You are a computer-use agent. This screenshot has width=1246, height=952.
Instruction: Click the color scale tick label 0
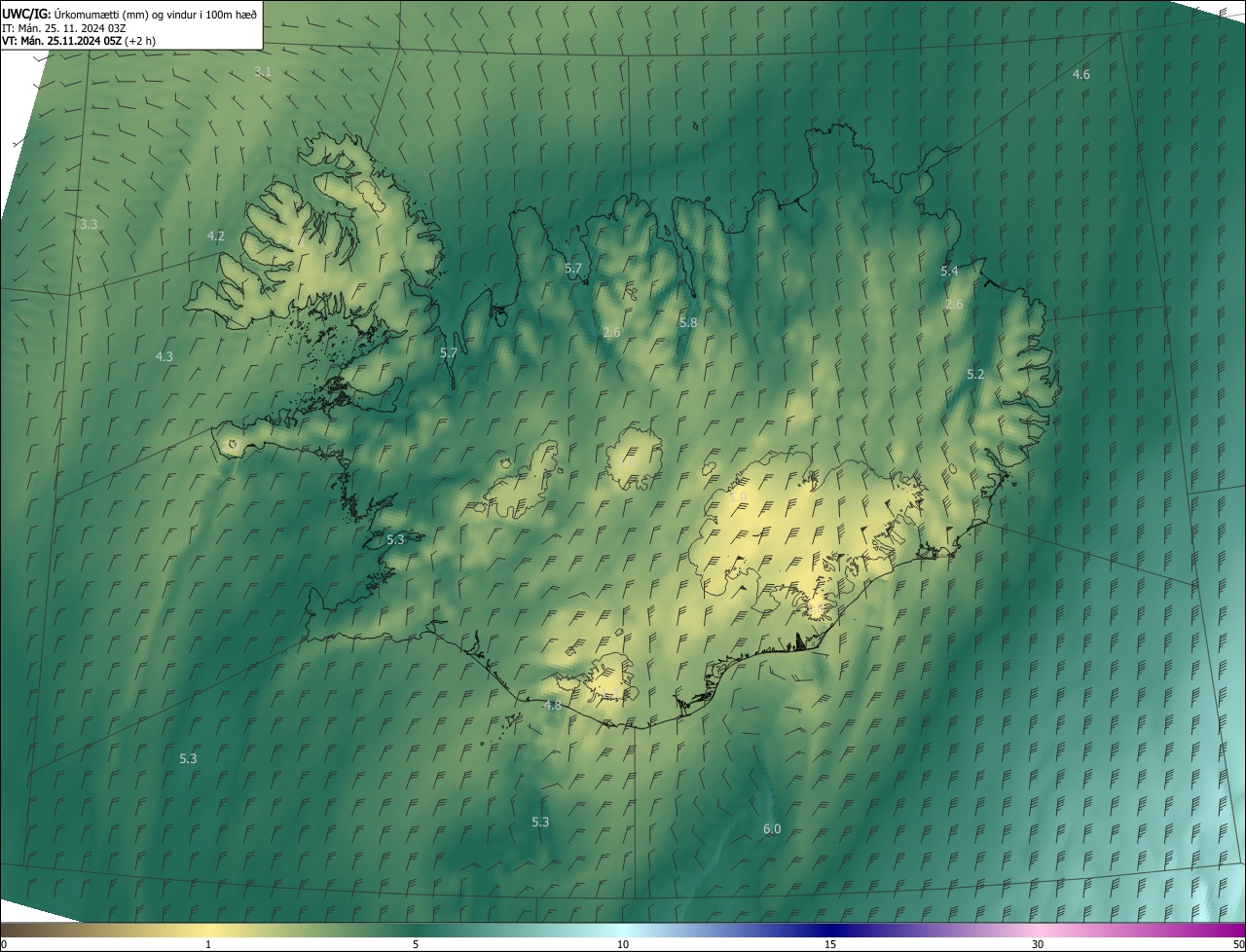[x=4, y=944]
